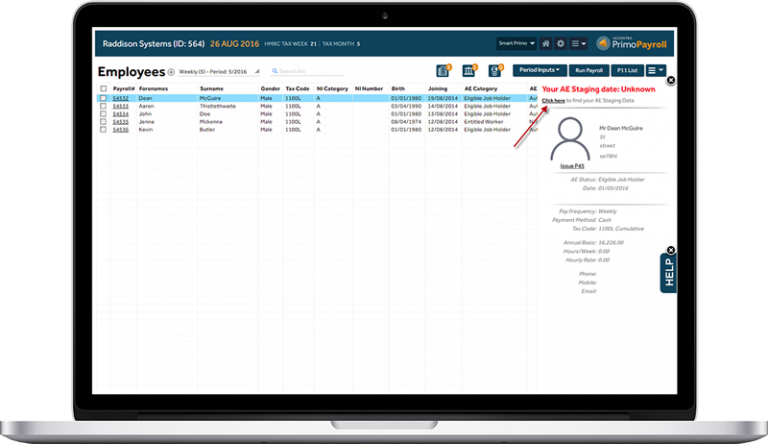Sort by the Birth column header
This screenshot has width=768, height=444.
pyautogui.click(x=398, y=89)
